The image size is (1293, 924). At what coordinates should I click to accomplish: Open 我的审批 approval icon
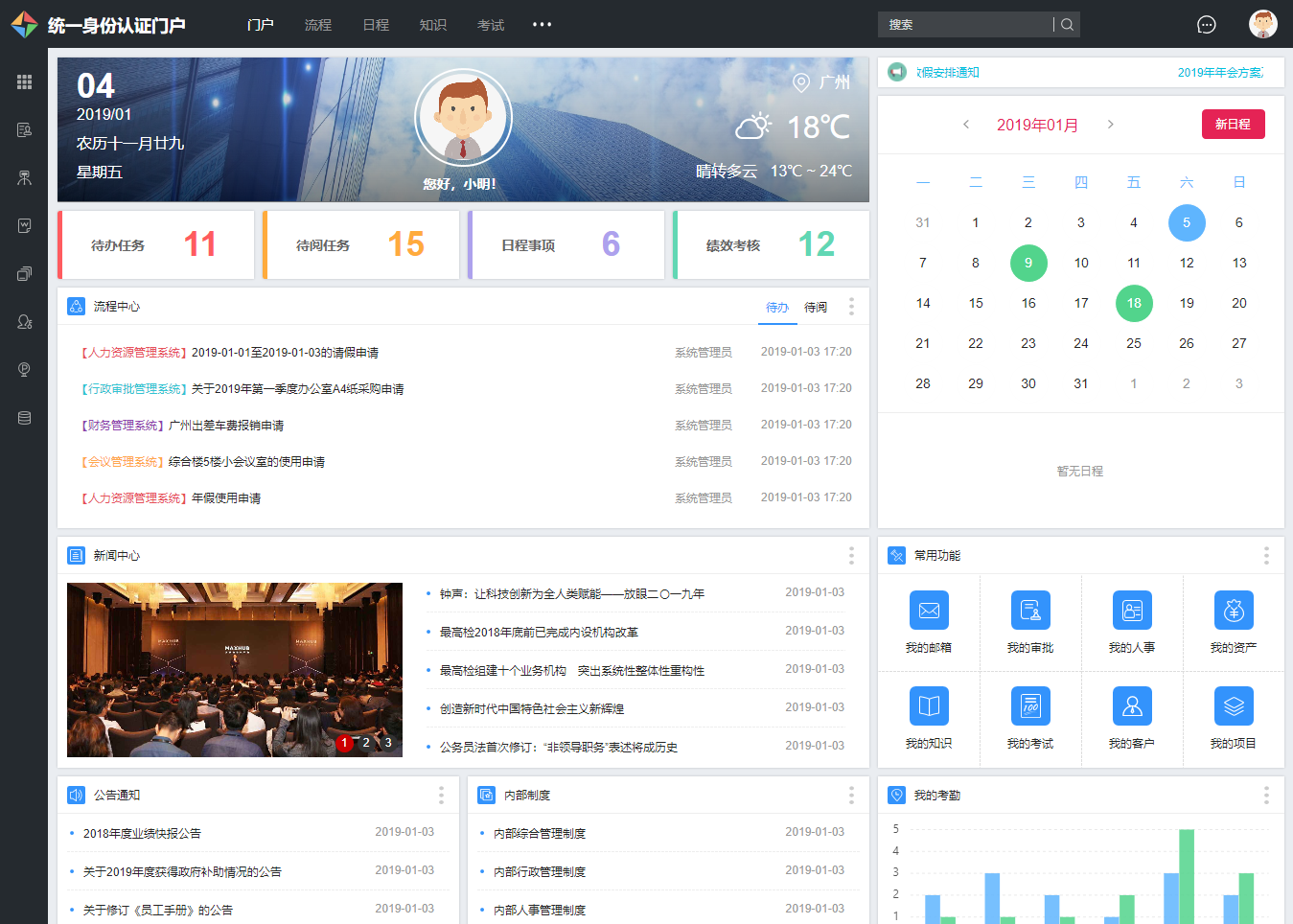[x=1030, y=611]
